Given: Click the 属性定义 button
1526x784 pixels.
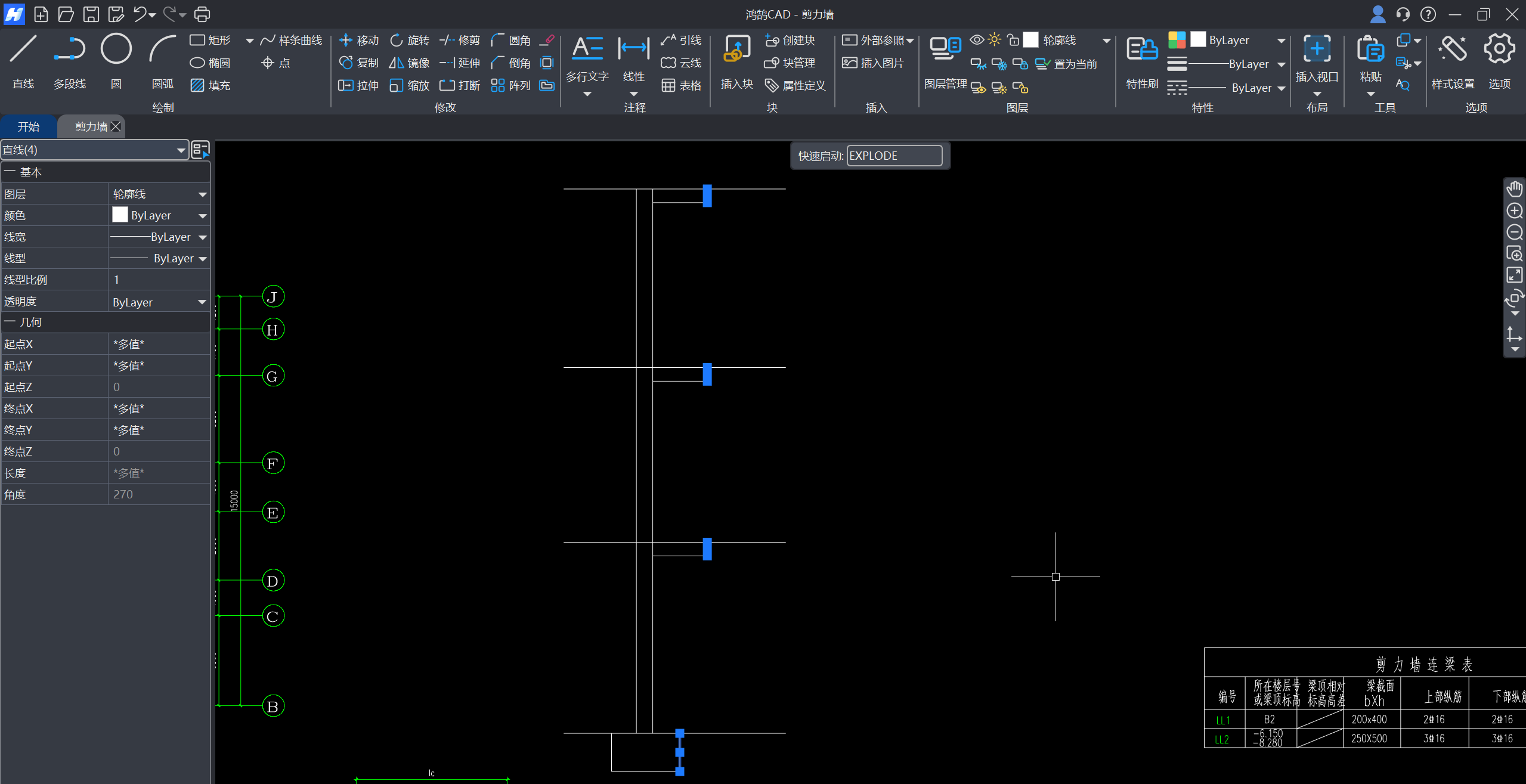Looking at the screenshot, I should 795,85.
